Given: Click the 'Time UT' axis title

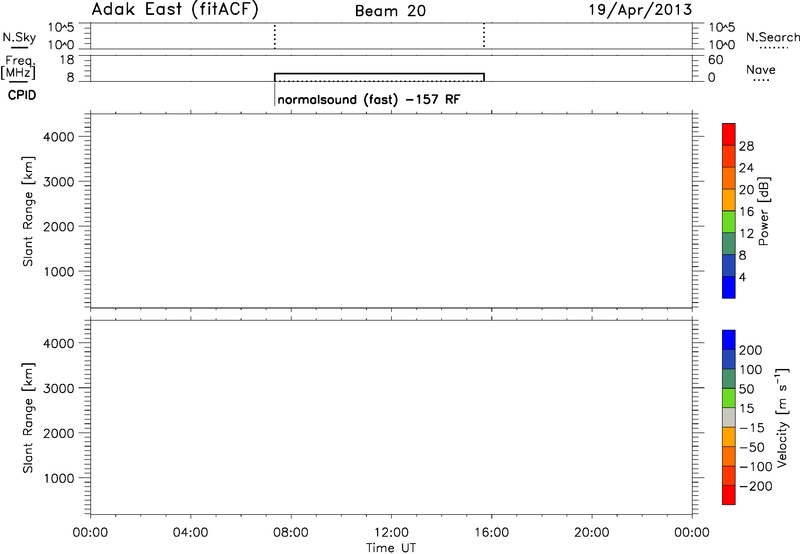Looking at the screenshot, I should (391, 547).
